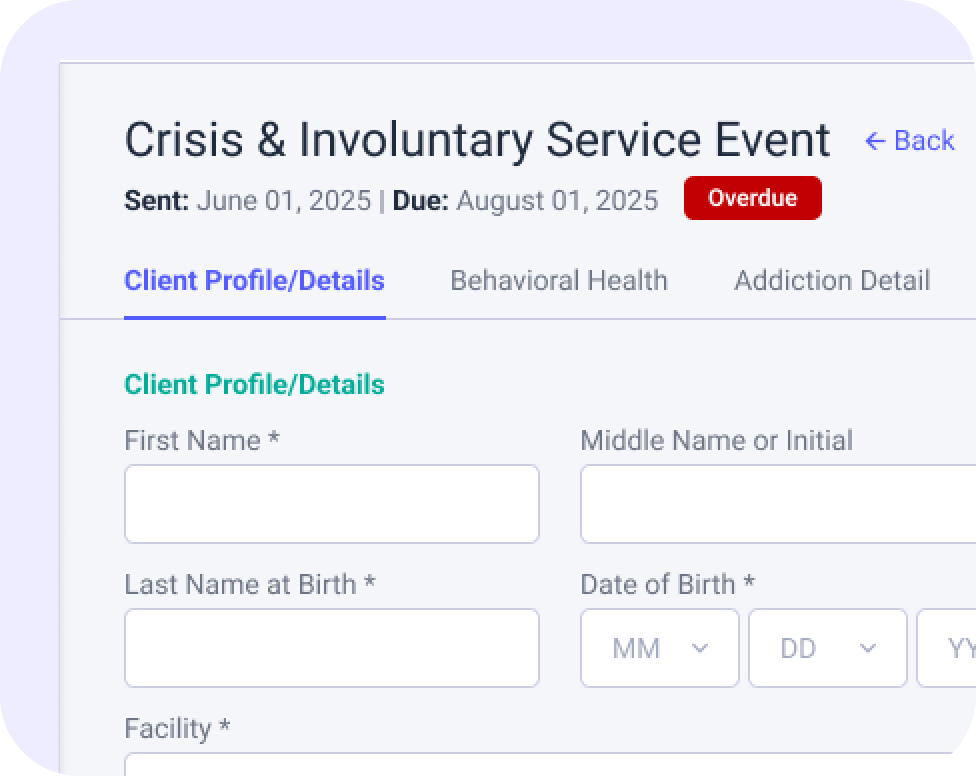This screenshot has height=776, width=976.
Task: Focus the First Name input field
Action: coord(331,504)
